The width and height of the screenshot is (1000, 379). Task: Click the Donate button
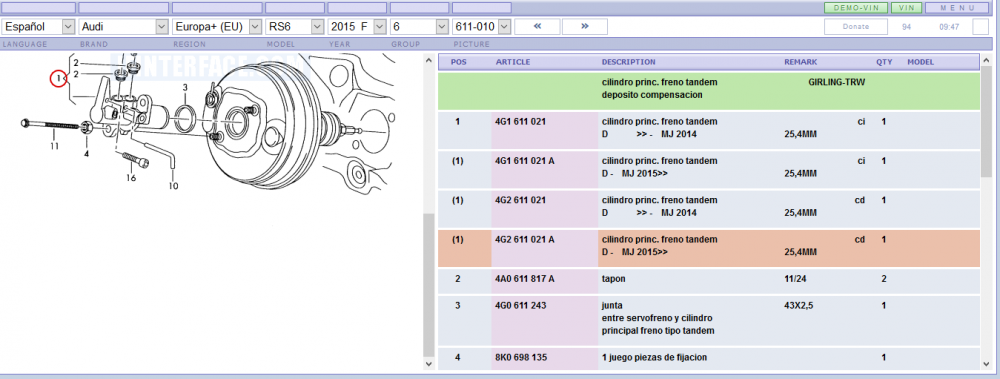coord(856,27)
